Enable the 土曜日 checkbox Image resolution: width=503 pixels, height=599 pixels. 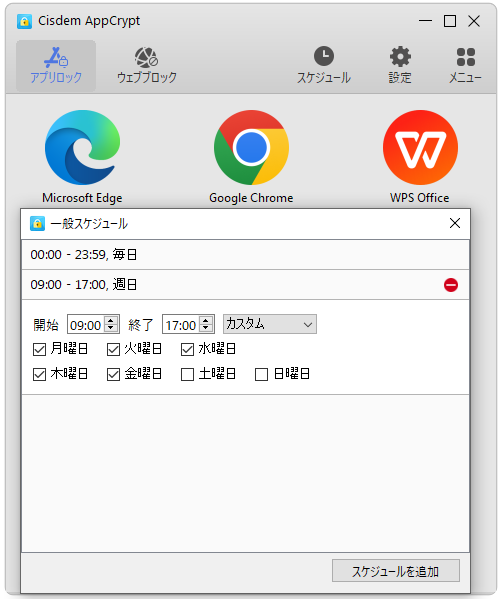187,374
